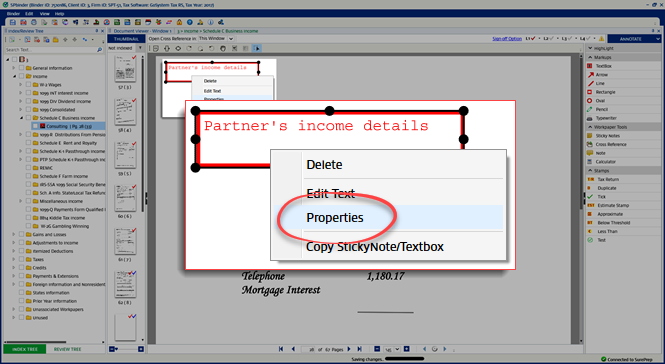Click the THUMBNAIL button
Screen dimensions: 665x364
point(126,39)
